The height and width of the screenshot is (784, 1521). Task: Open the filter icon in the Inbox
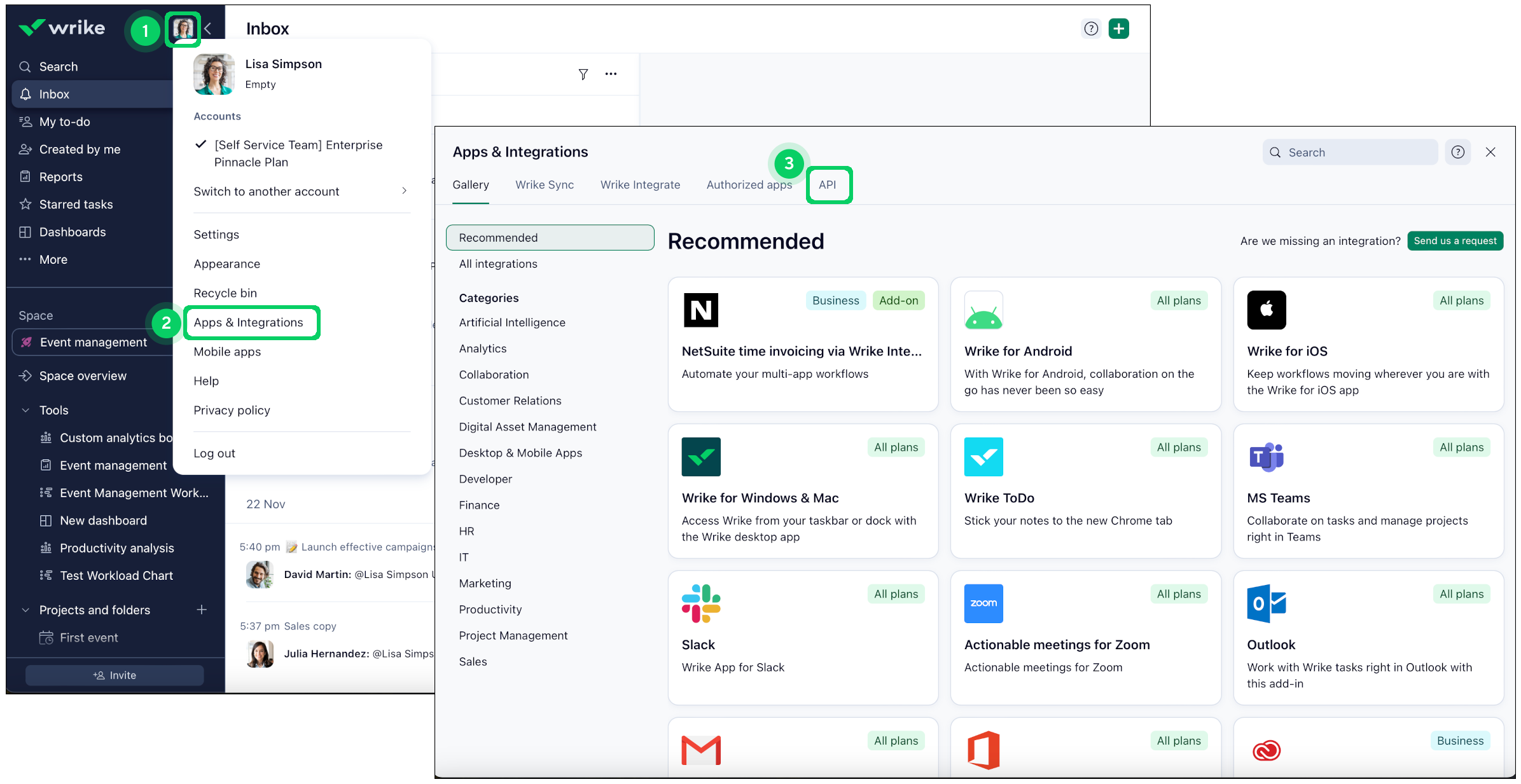(x=583, y=74)
